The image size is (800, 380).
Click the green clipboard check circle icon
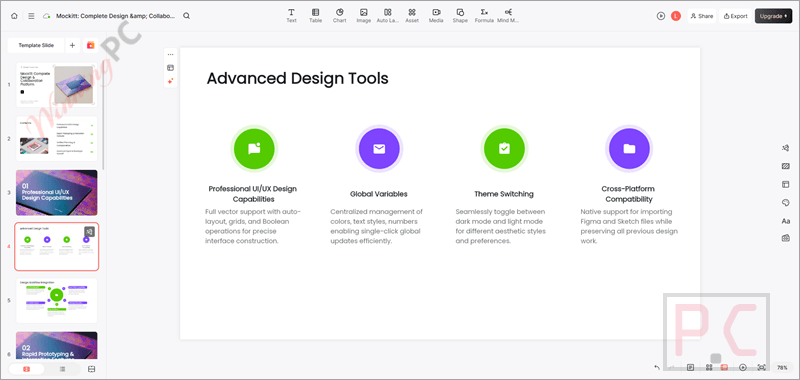504,148
